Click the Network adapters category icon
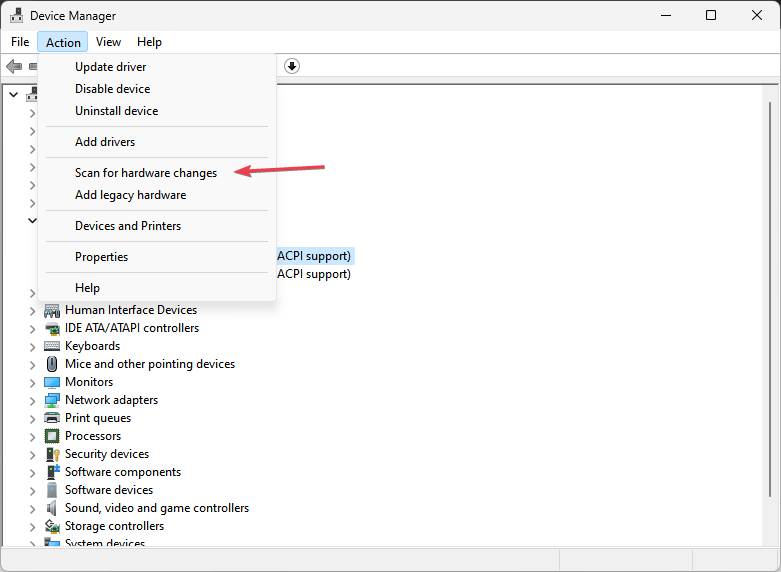This screenshot has width=781, height=572. tap(52, 400)
